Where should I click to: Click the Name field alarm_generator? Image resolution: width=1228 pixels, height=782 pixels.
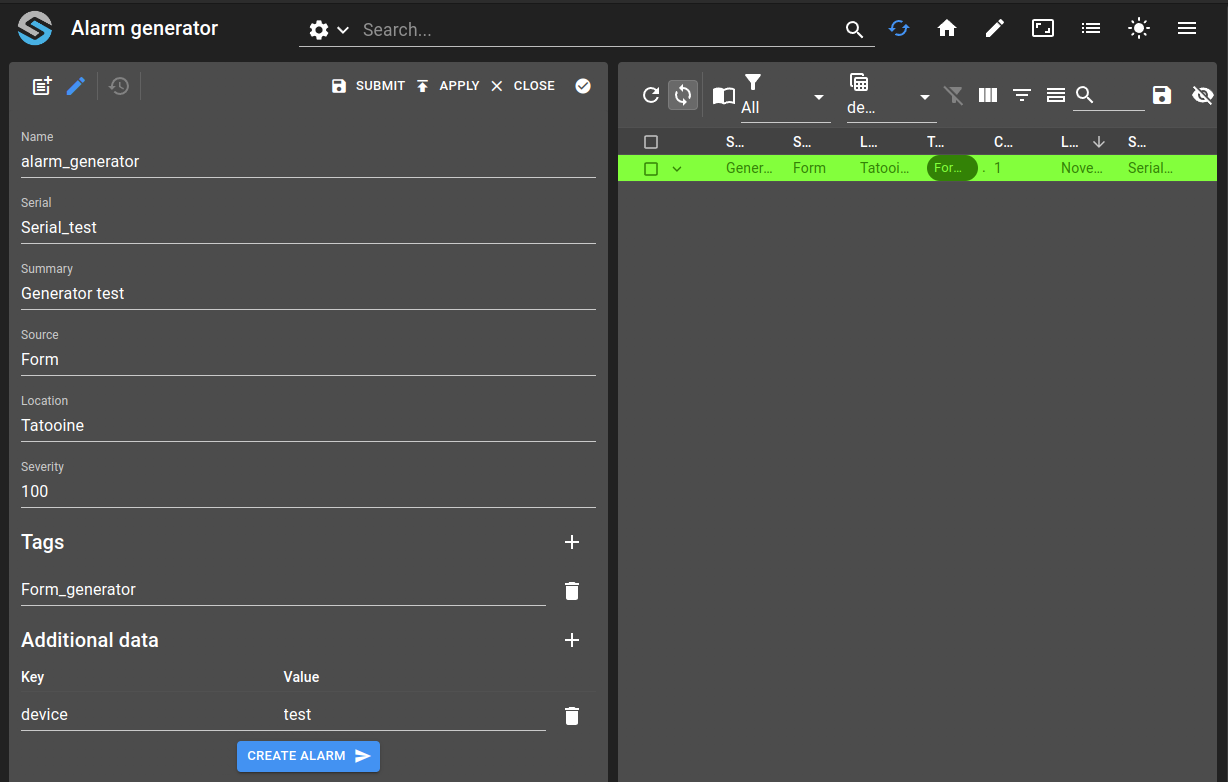(308, 161)
